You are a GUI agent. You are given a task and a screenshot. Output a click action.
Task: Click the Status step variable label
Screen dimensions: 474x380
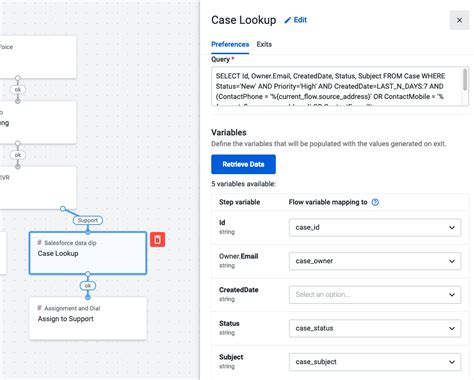click(x=229, y=323)
